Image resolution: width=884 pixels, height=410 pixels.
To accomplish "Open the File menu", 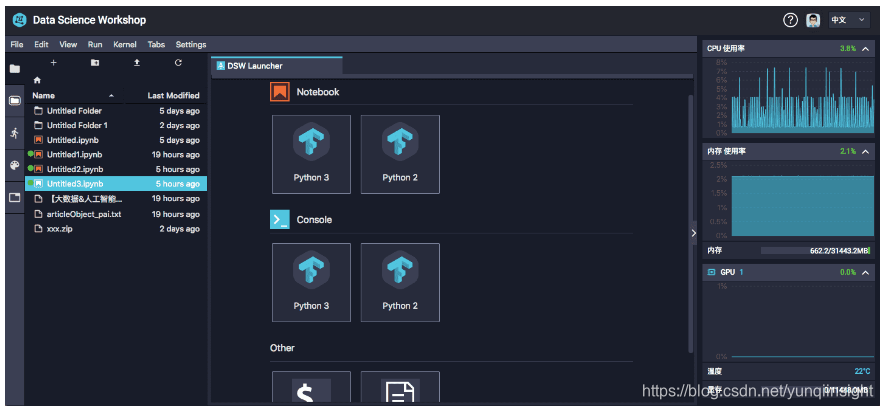I will point(17,45).
